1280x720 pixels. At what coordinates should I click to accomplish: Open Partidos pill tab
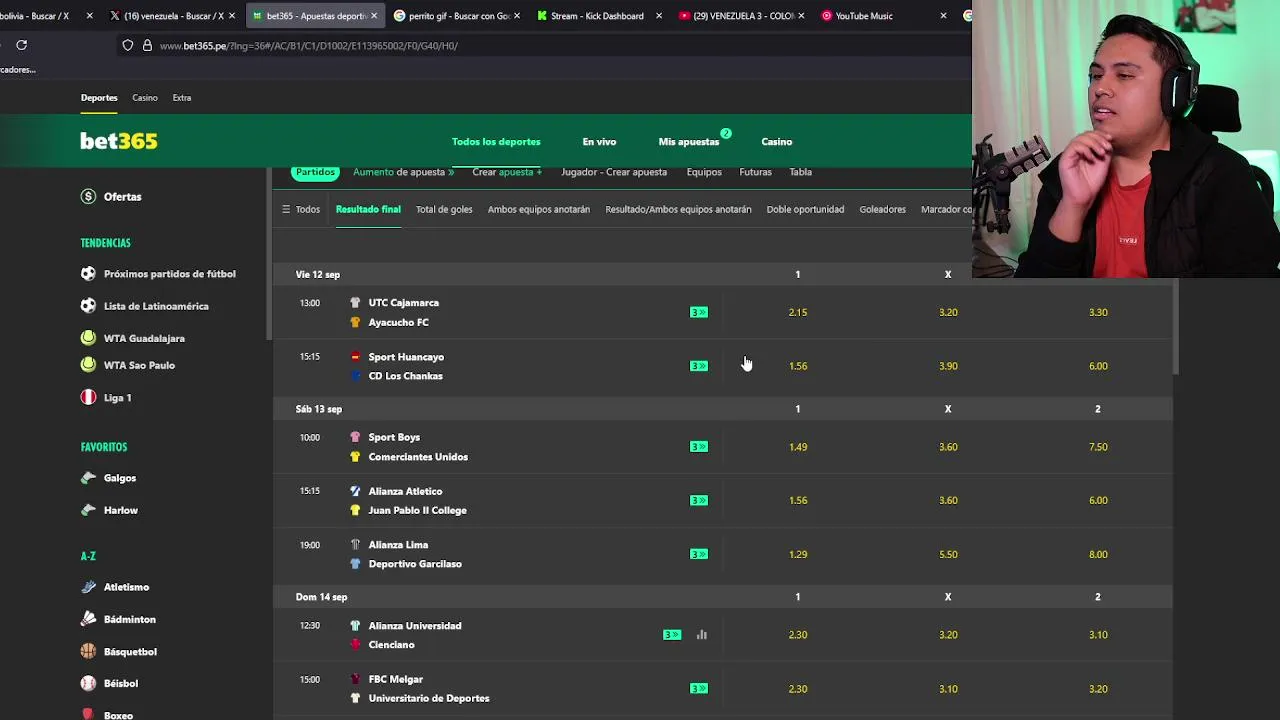pyautogui.click(x=315, y=172)
